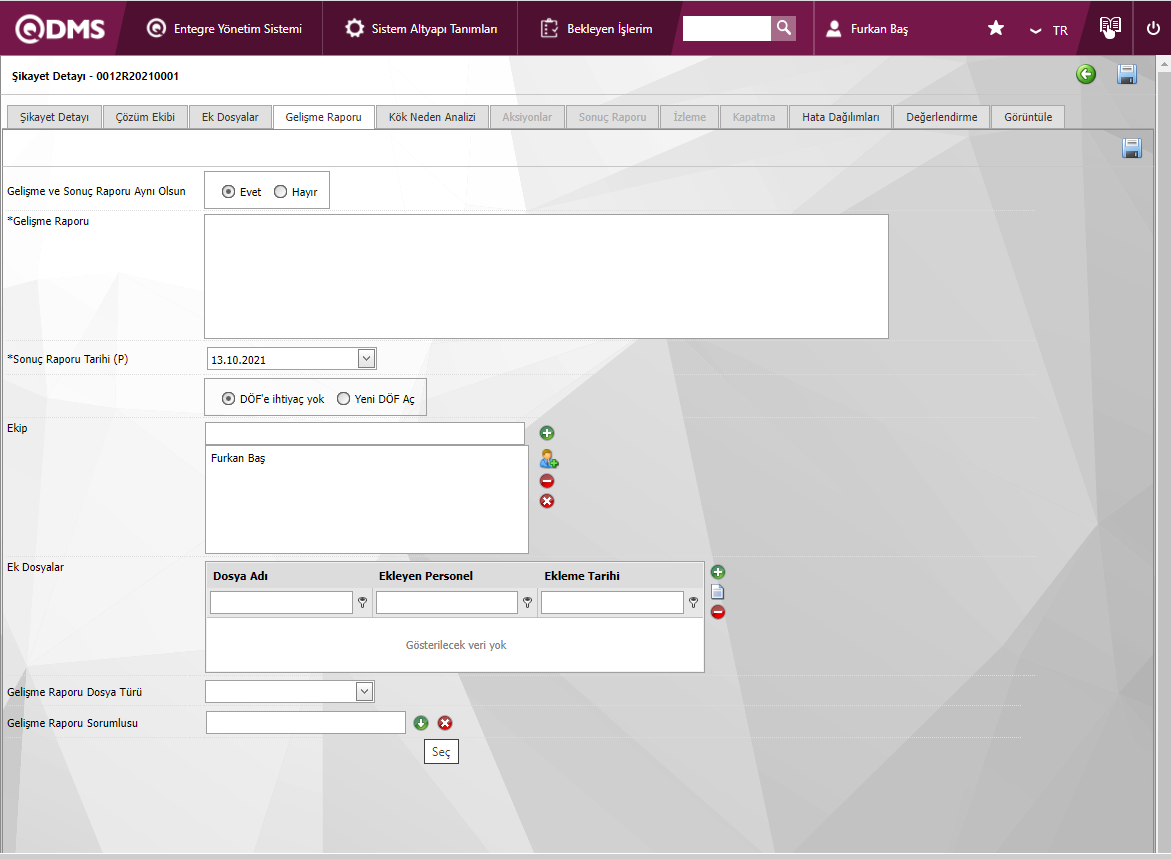Switch to Değerlendirme tab
Screen dimensions: 1171x859
tap(942, 117)
